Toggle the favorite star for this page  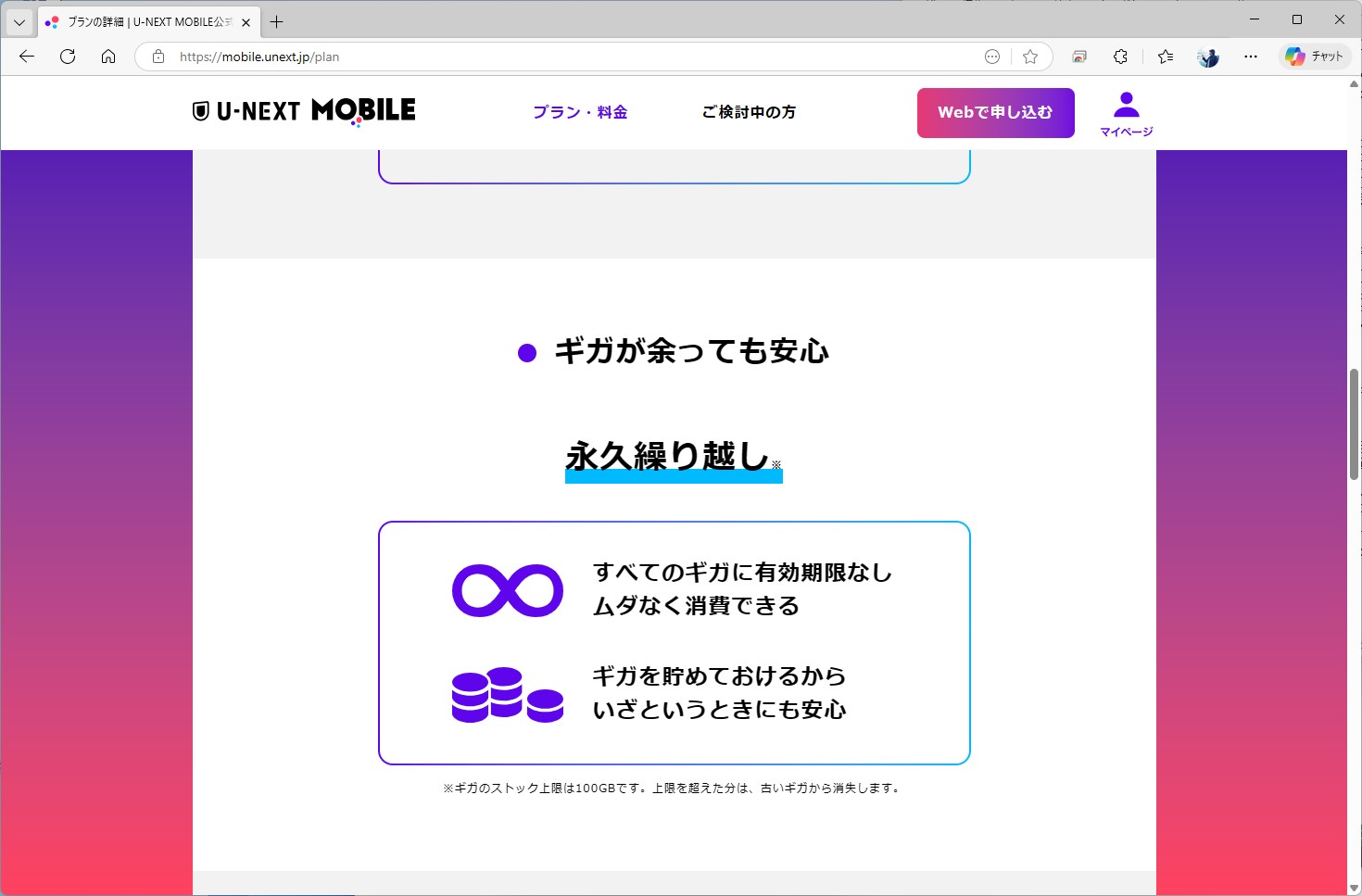(1030, 57)
